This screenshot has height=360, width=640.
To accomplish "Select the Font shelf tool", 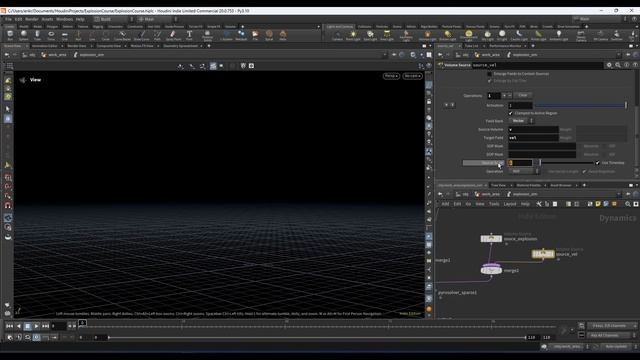I will (x=189, y=36).
